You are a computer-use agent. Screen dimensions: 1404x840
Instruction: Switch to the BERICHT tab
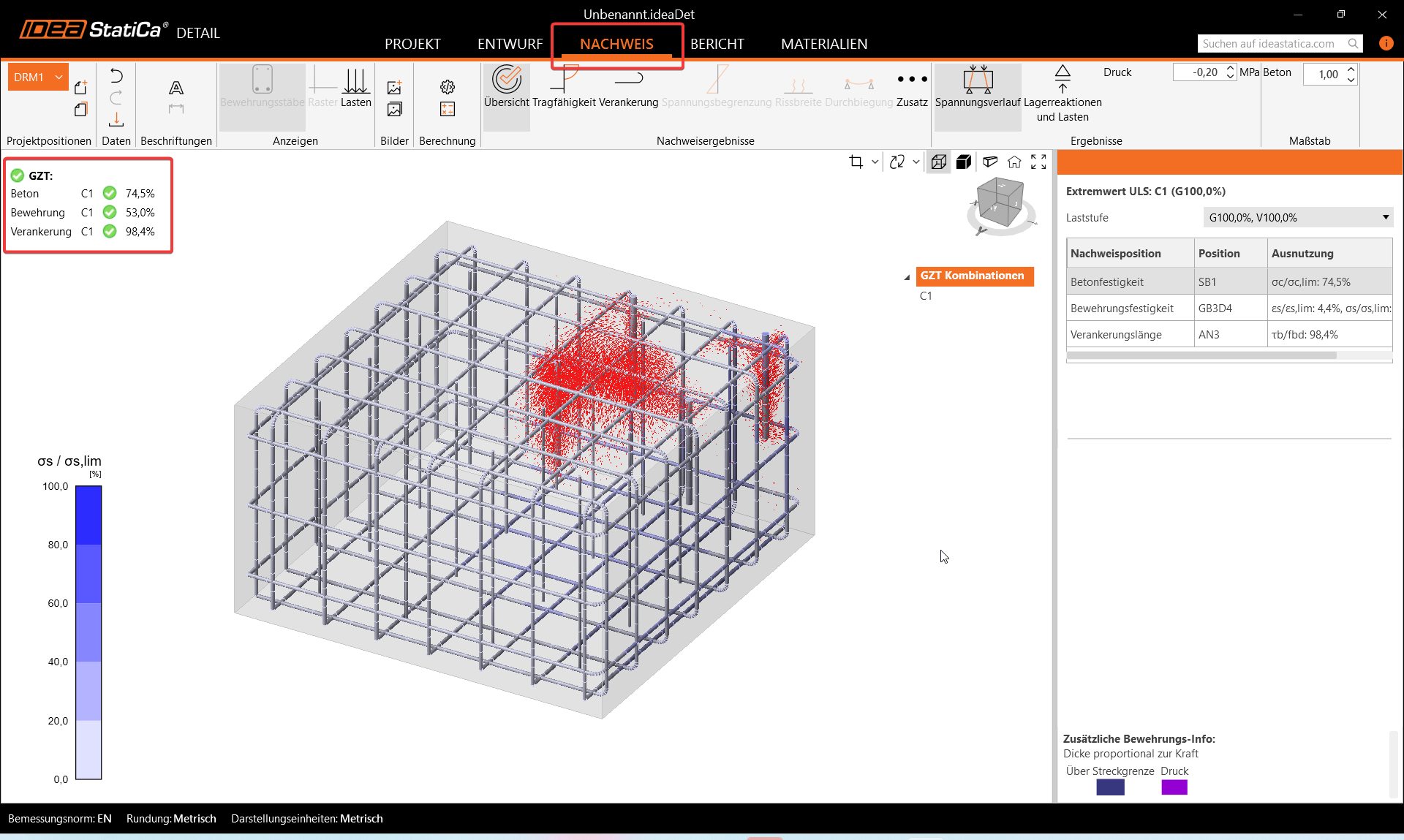point(717,44)
